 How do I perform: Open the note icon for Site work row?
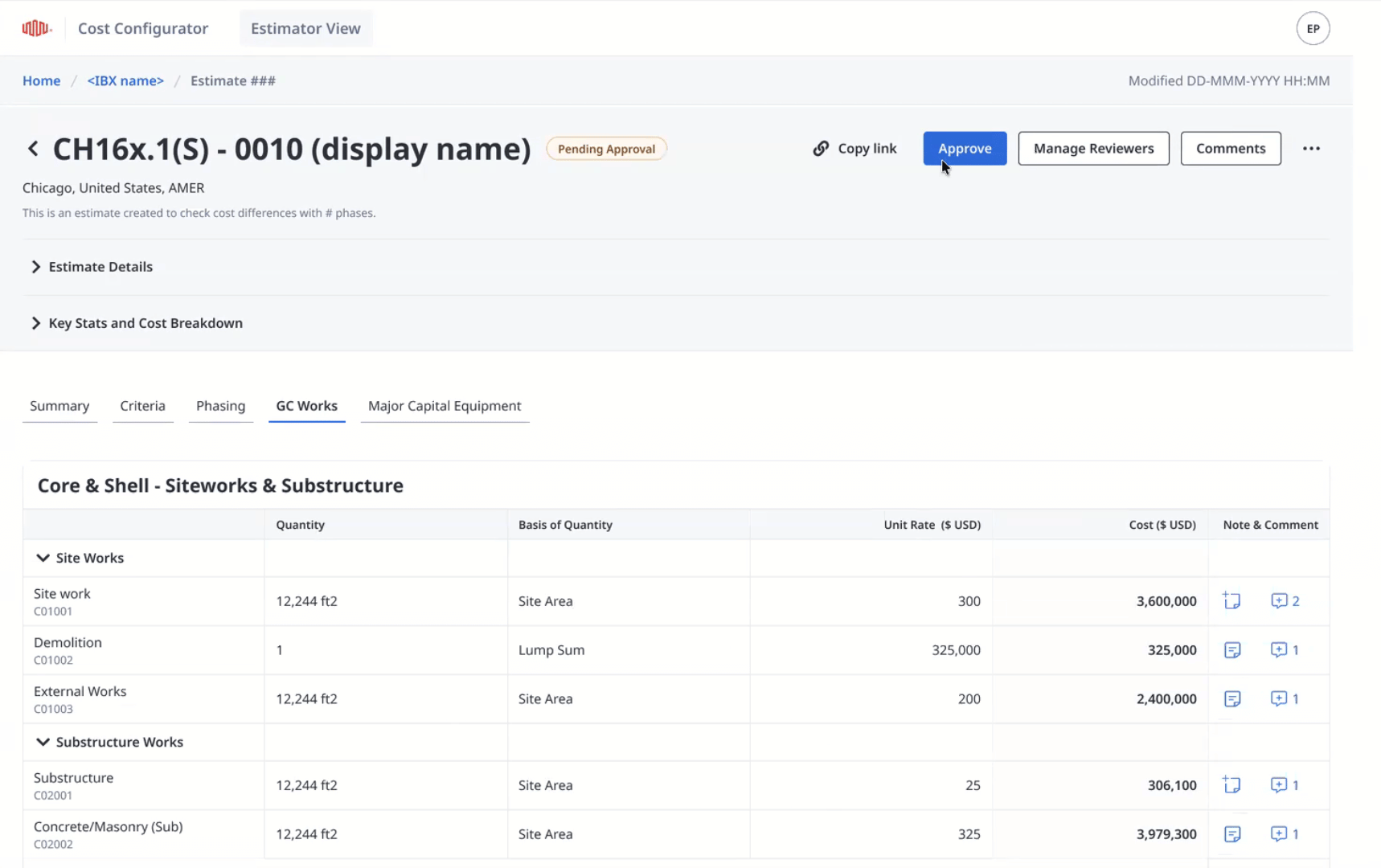(1231, 600)
